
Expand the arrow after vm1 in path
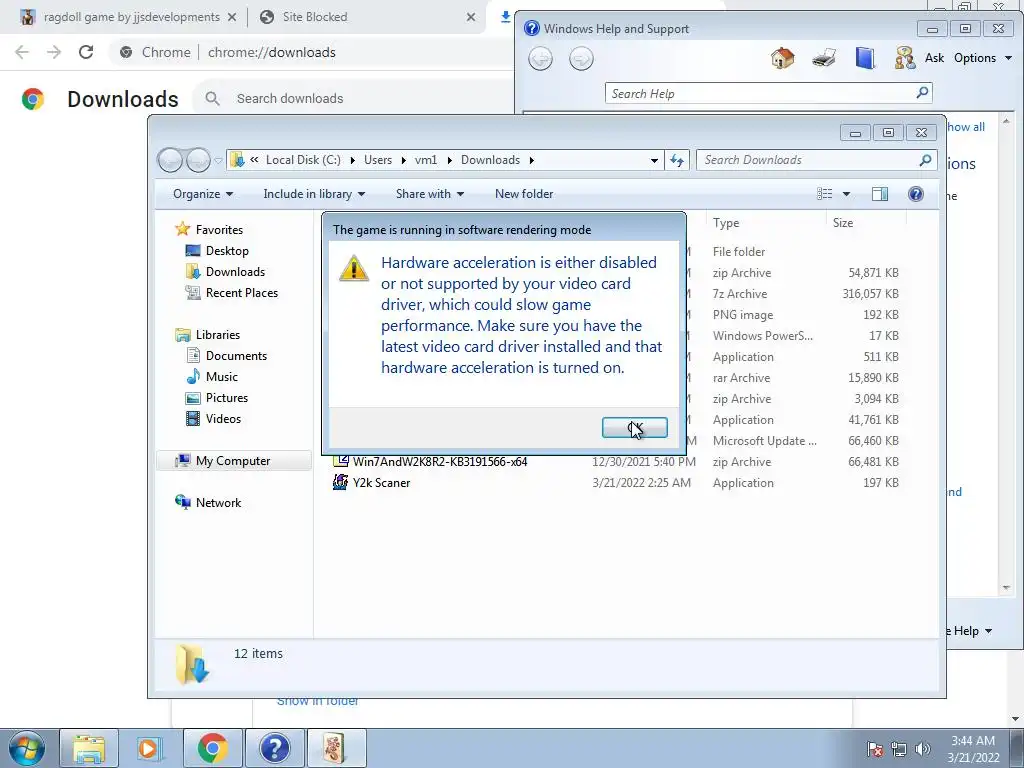coord(449,161)
